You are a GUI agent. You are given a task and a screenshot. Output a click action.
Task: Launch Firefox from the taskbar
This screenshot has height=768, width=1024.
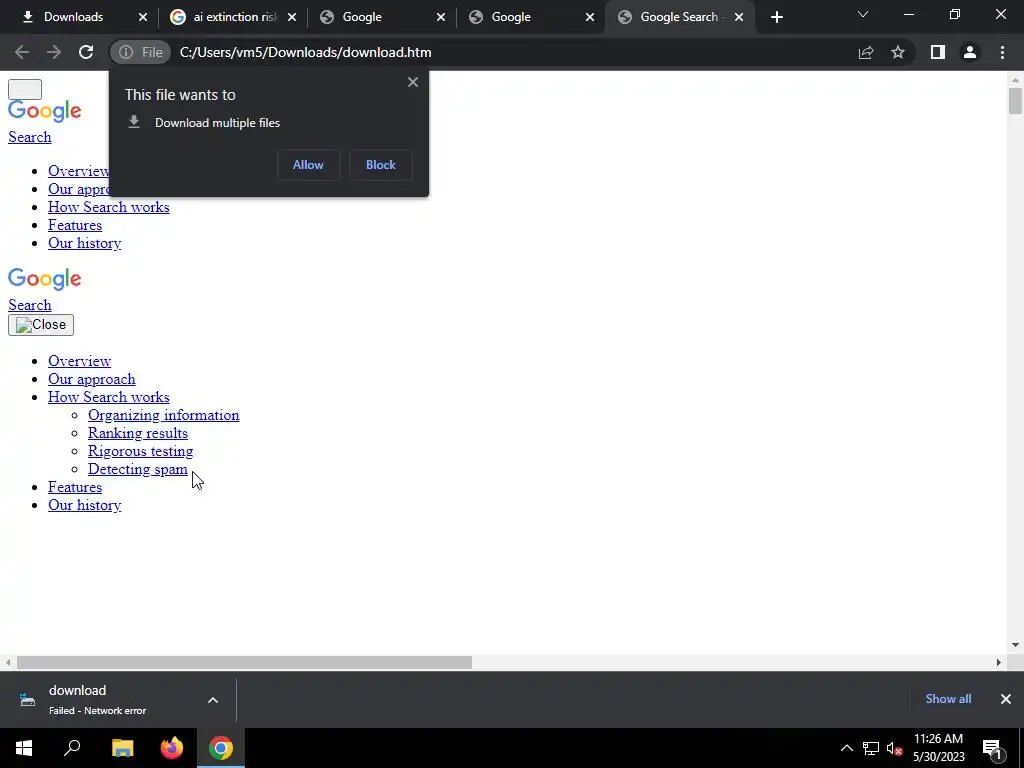[172, 748]
